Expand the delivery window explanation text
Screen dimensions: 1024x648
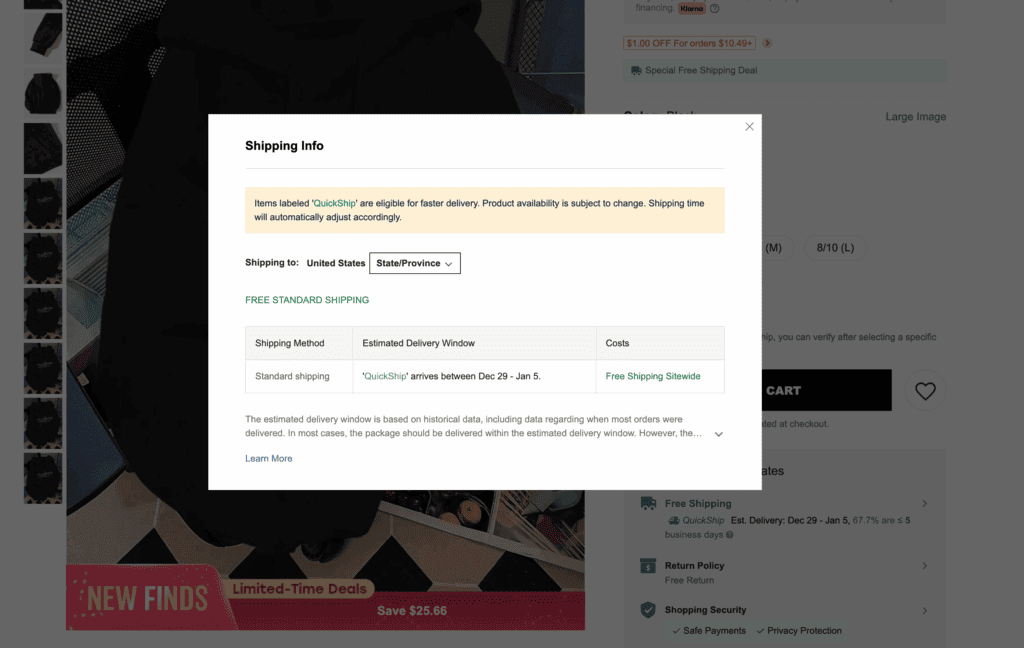point(718,433)
